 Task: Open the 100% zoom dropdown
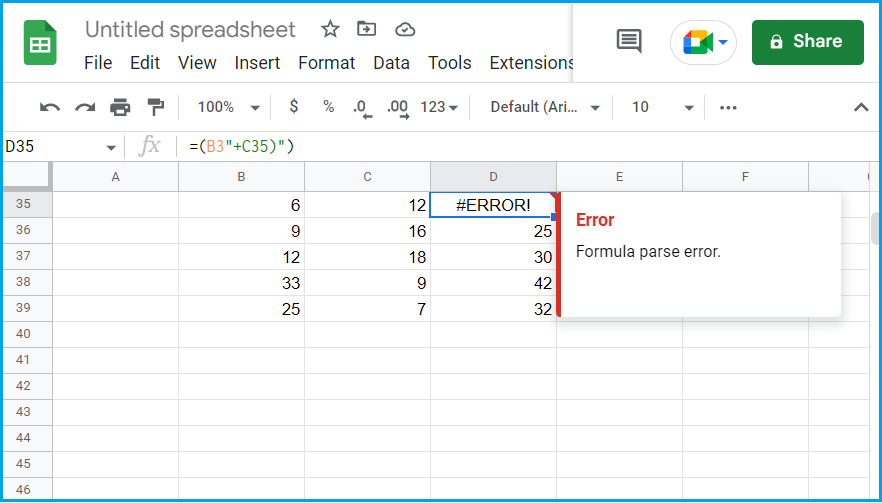228,107
